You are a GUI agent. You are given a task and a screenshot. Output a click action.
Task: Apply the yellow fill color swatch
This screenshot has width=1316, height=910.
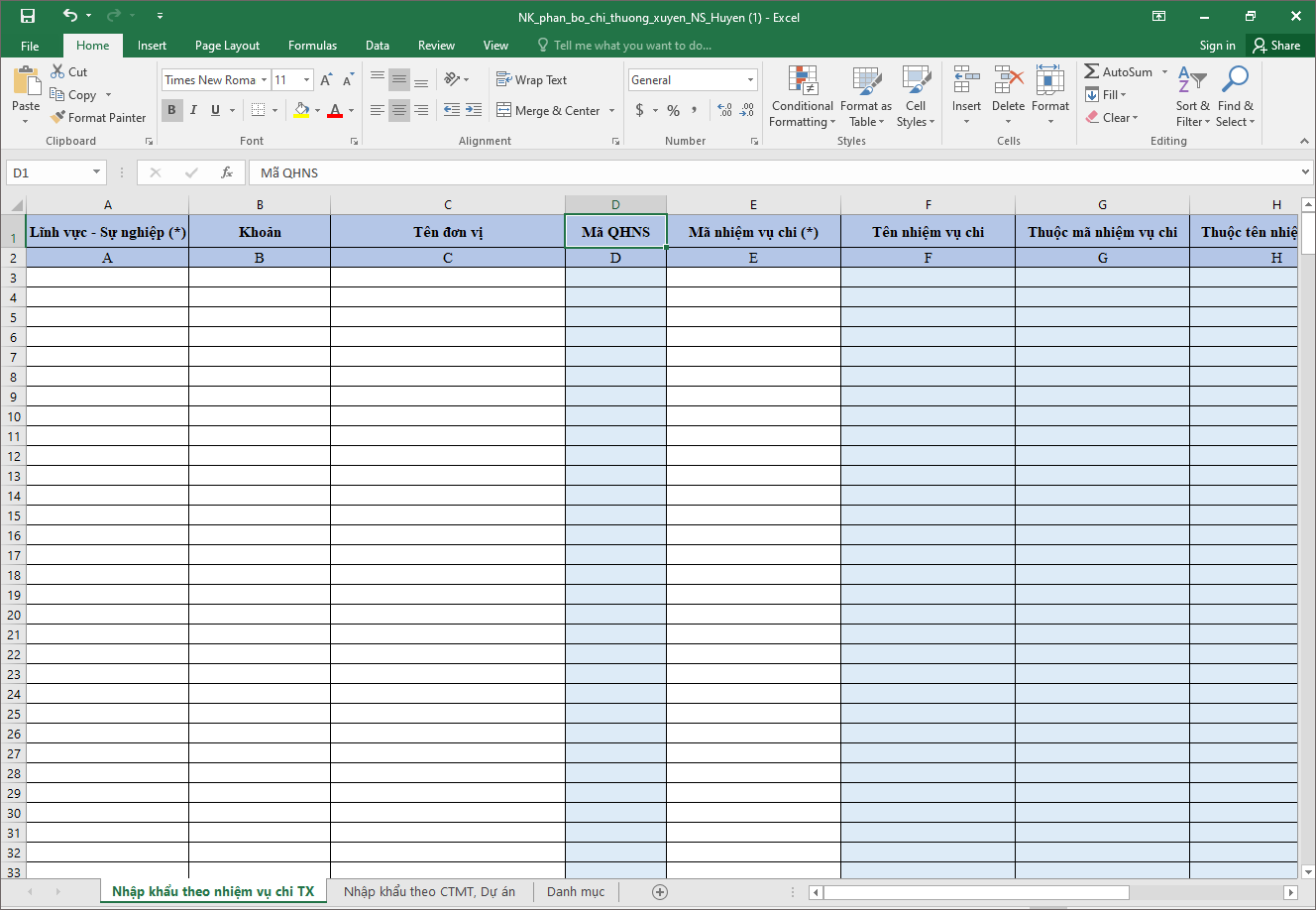coord(301,110)
